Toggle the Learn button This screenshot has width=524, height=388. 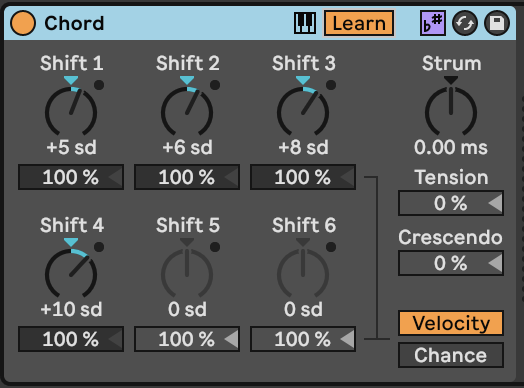click(x=359, y=23)
